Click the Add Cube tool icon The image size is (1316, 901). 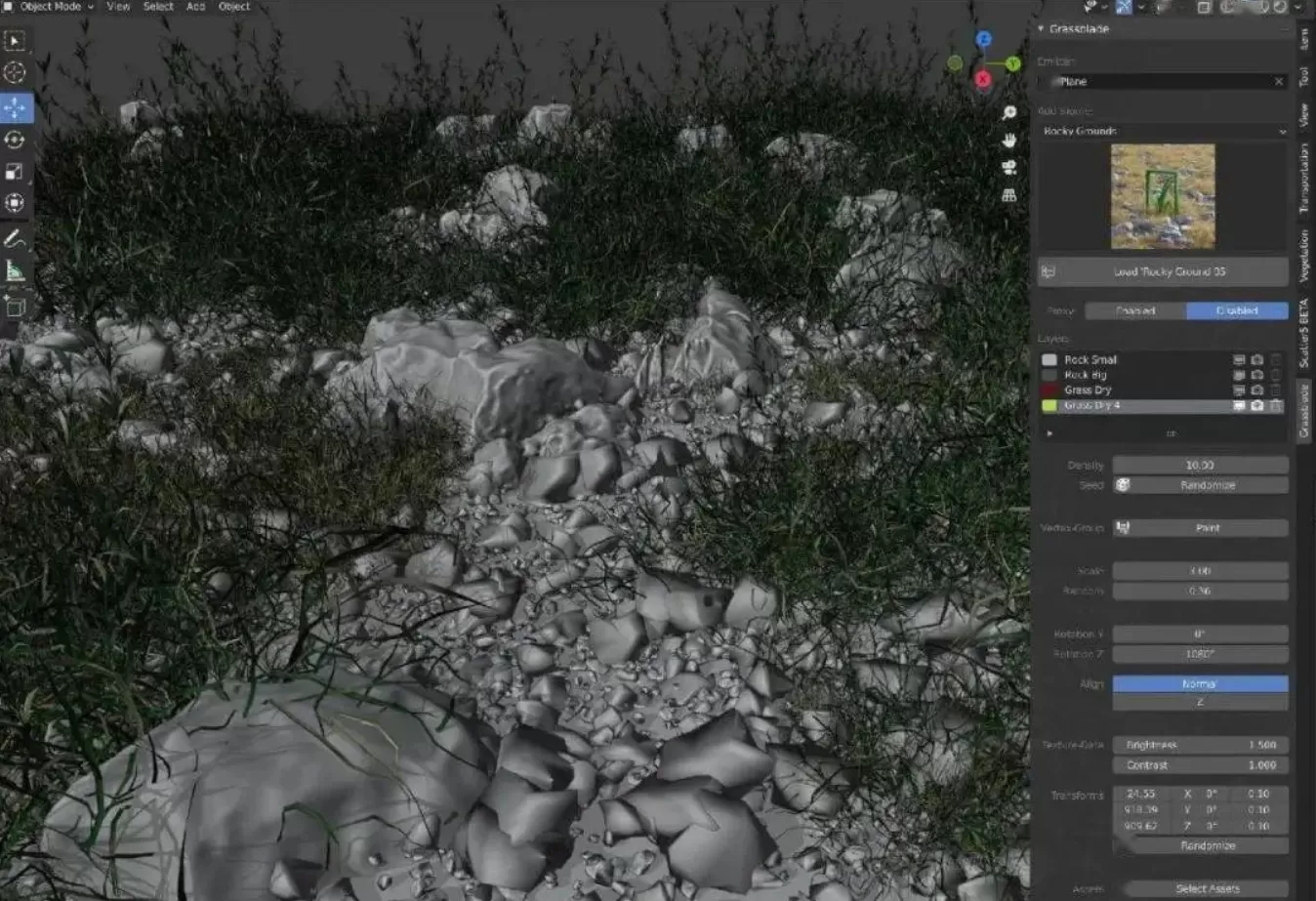(15, 307)
